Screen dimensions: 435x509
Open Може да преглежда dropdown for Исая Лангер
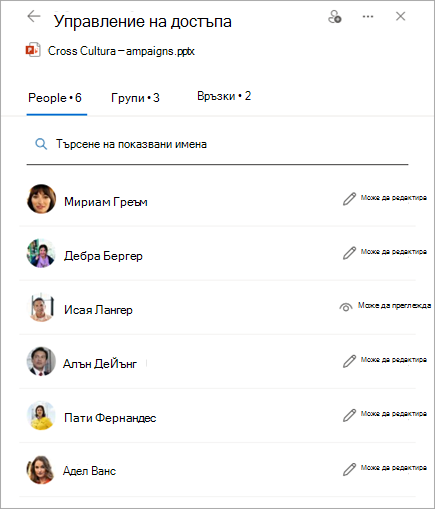[385, 306]
